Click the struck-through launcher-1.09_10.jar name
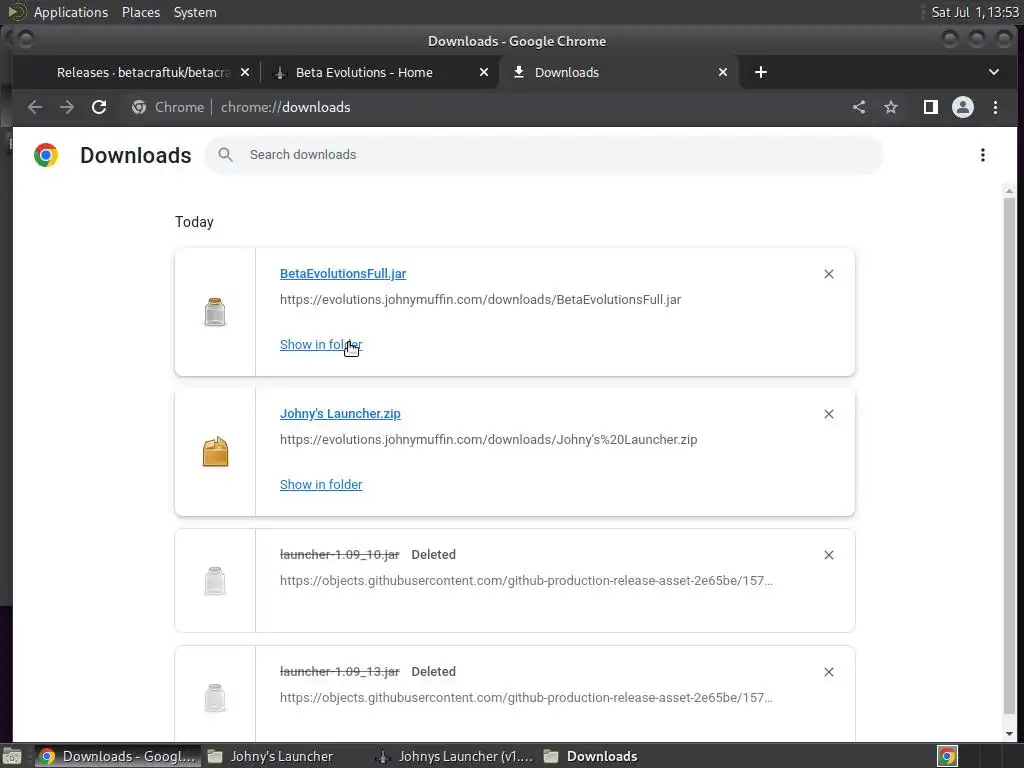 (x=340, y=554)
